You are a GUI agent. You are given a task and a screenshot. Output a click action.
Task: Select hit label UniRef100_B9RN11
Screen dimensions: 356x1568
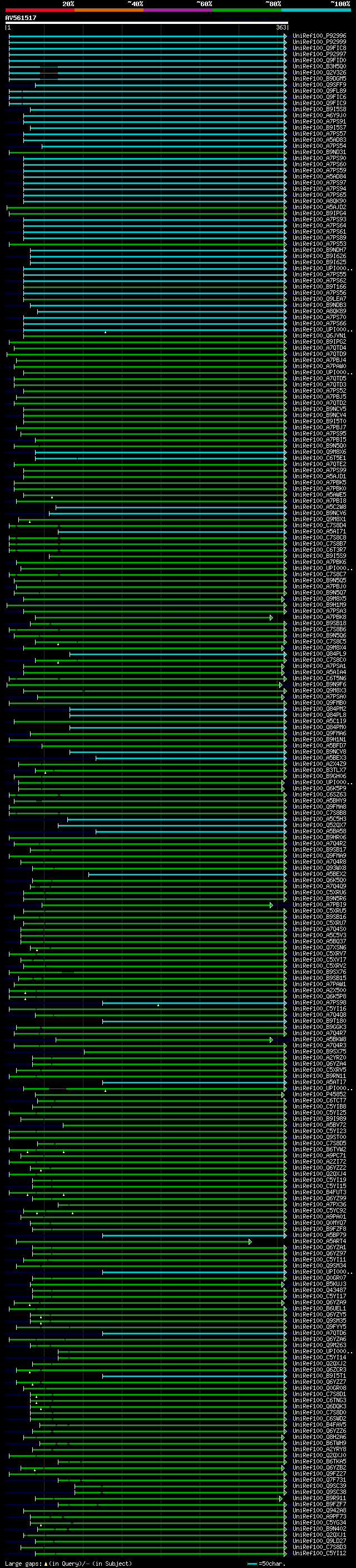pyautogui.click(x=319, y=1076)
